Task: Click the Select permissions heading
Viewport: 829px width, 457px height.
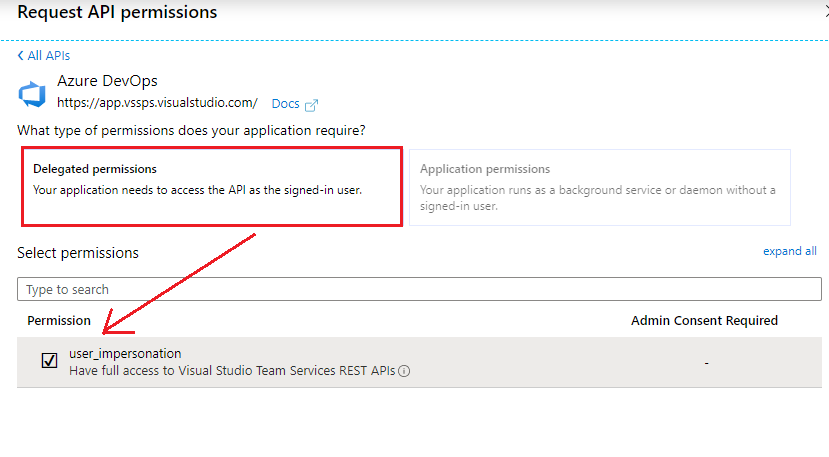Action: 78,253
